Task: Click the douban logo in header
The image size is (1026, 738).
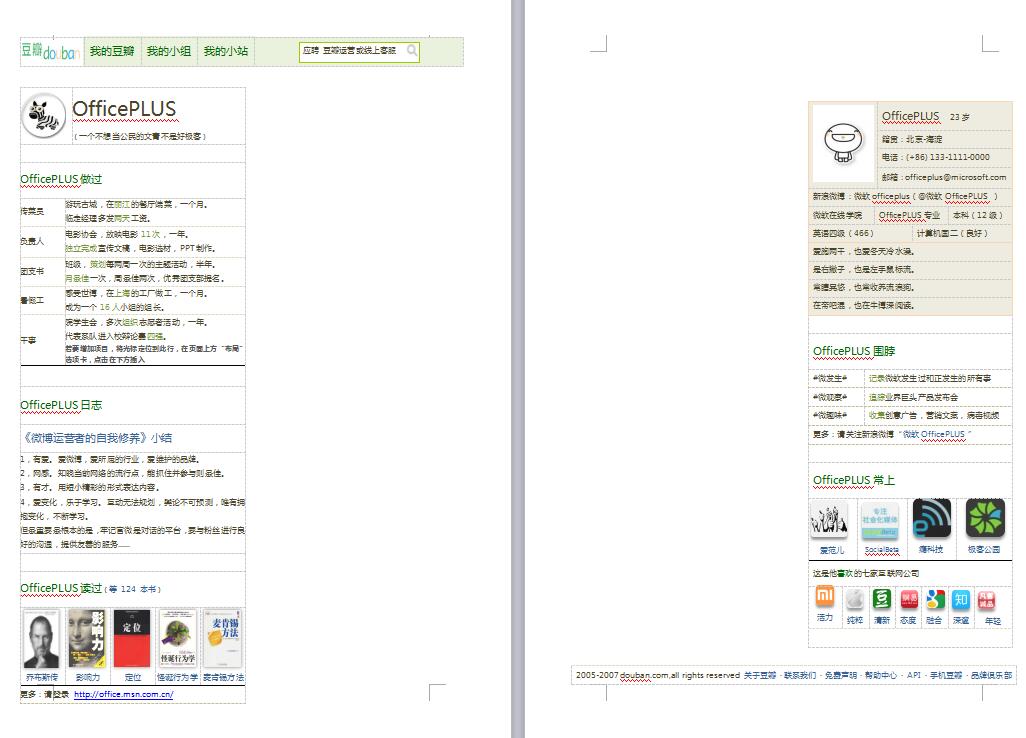Action: pos(51,51)
